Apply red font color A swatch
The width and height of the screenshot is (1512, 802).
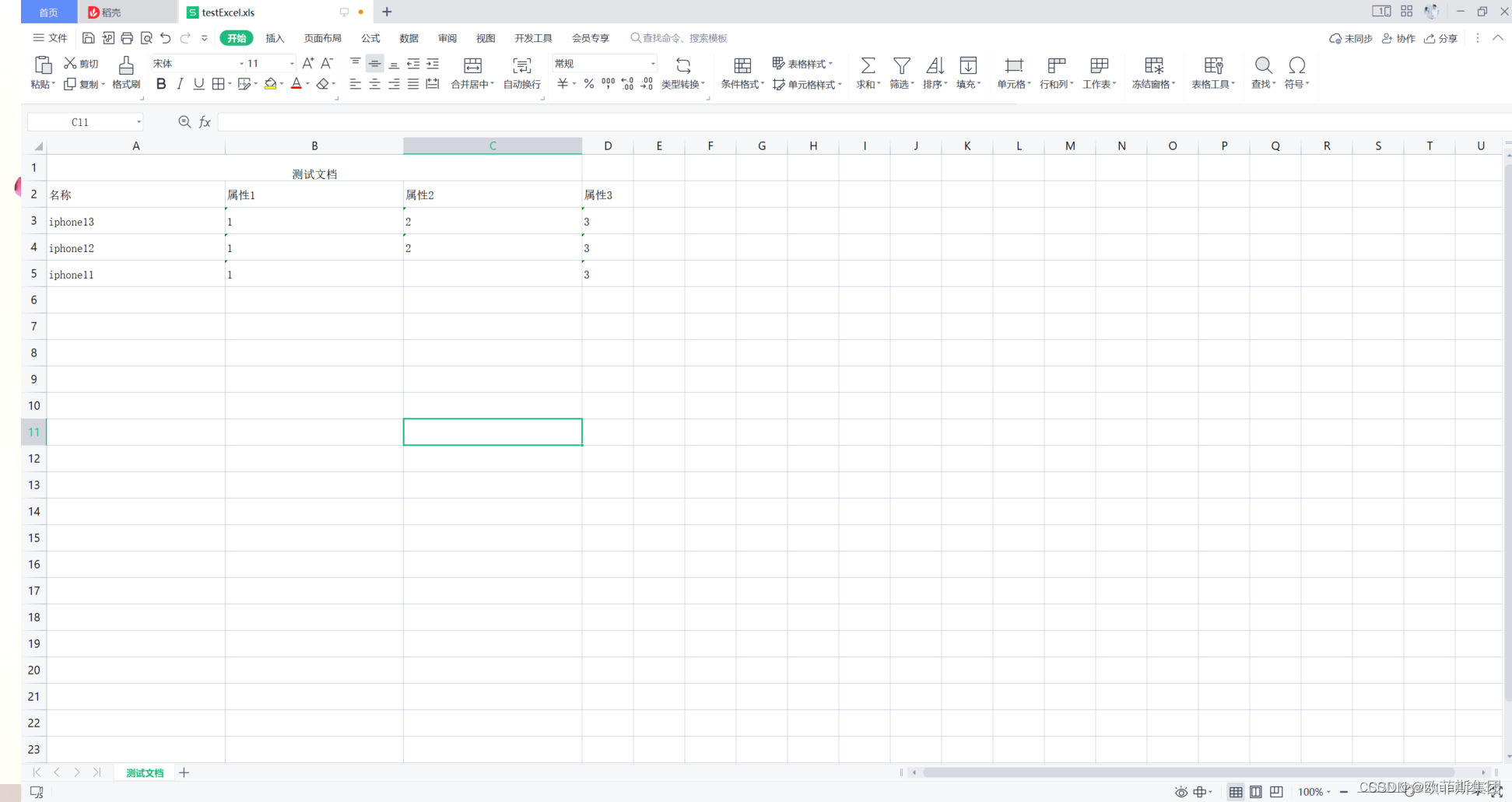coord(296,84)
